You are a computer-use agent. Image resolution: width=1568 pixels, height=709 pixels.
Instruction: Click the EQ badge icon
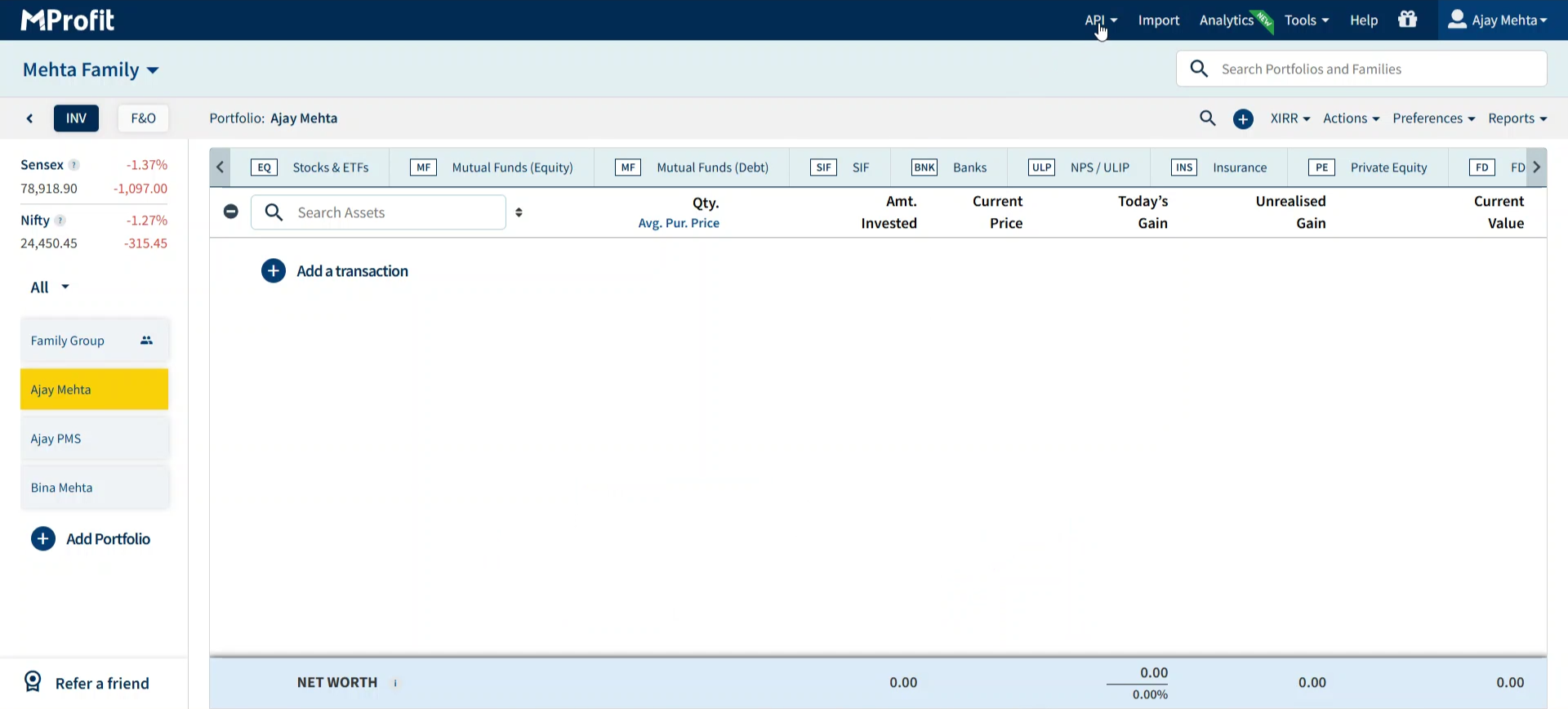(x=264, y=167)
